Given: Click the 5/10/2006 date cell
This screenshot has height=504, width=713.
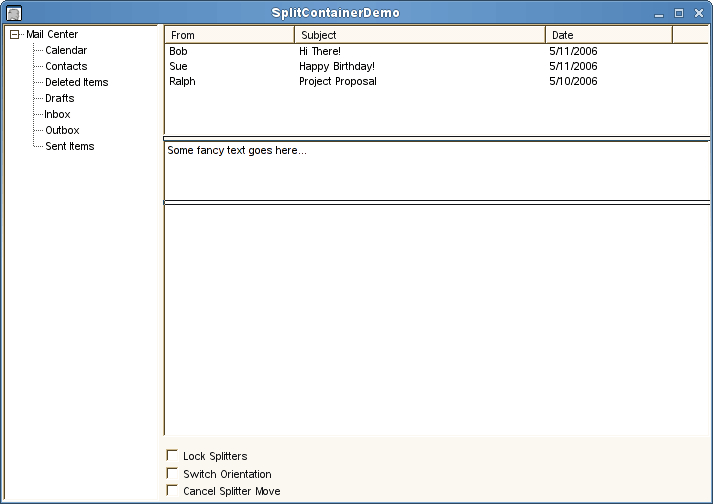Looking at the screenshot, I should (x=573, y=81).
